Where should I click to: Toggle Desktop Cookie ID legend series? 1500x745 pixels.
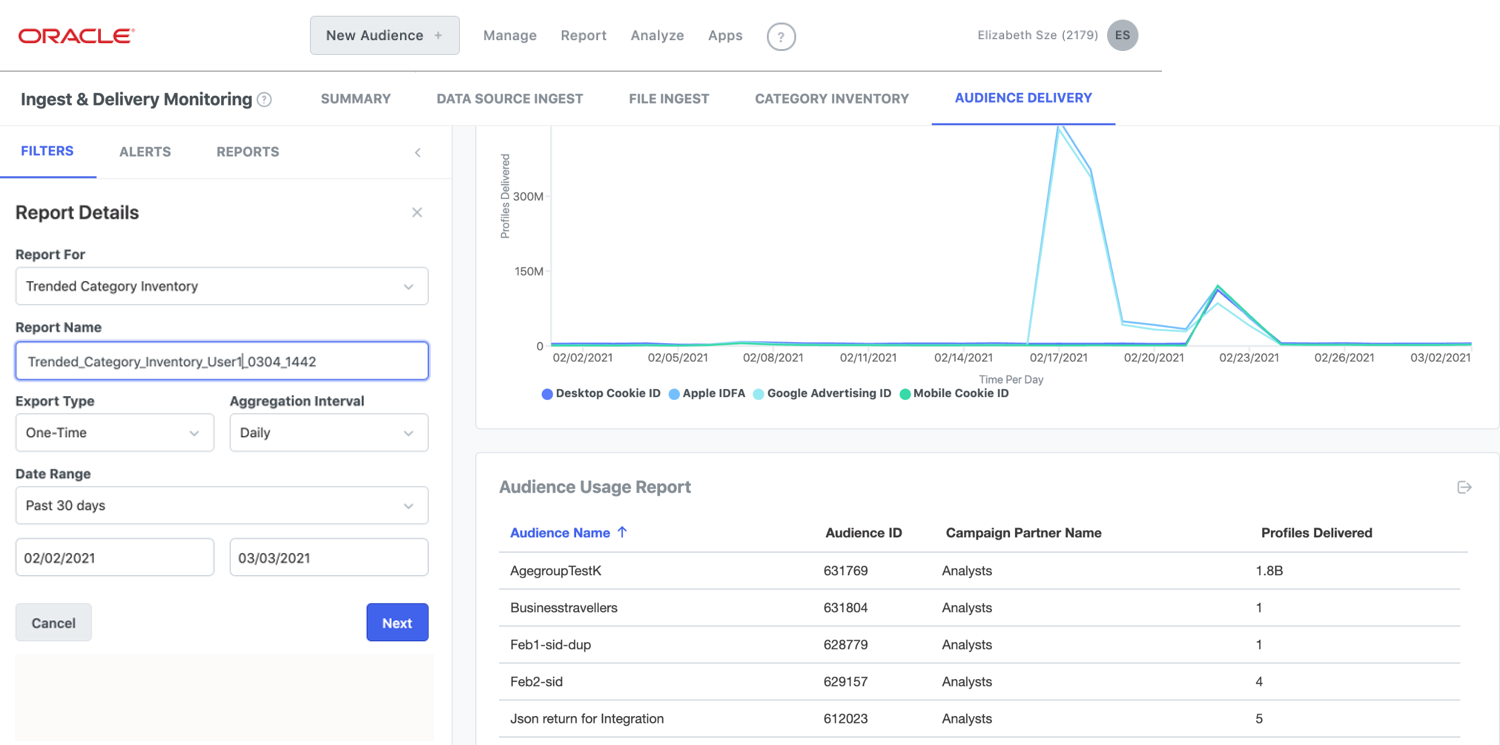click(601, 394)
